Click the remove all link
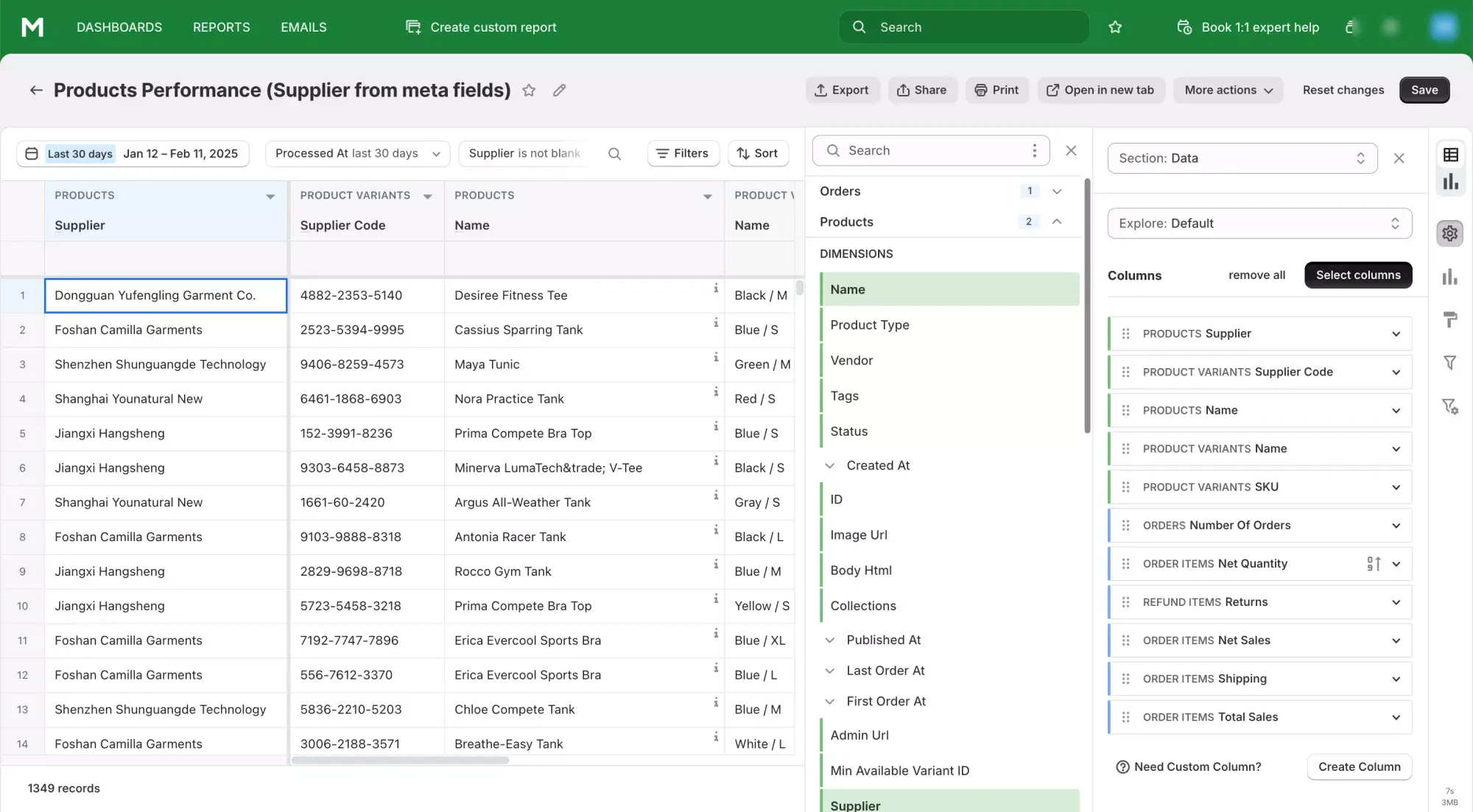Image resolution: width=1473 pixels, height=812 pixels. (1256, 275)
